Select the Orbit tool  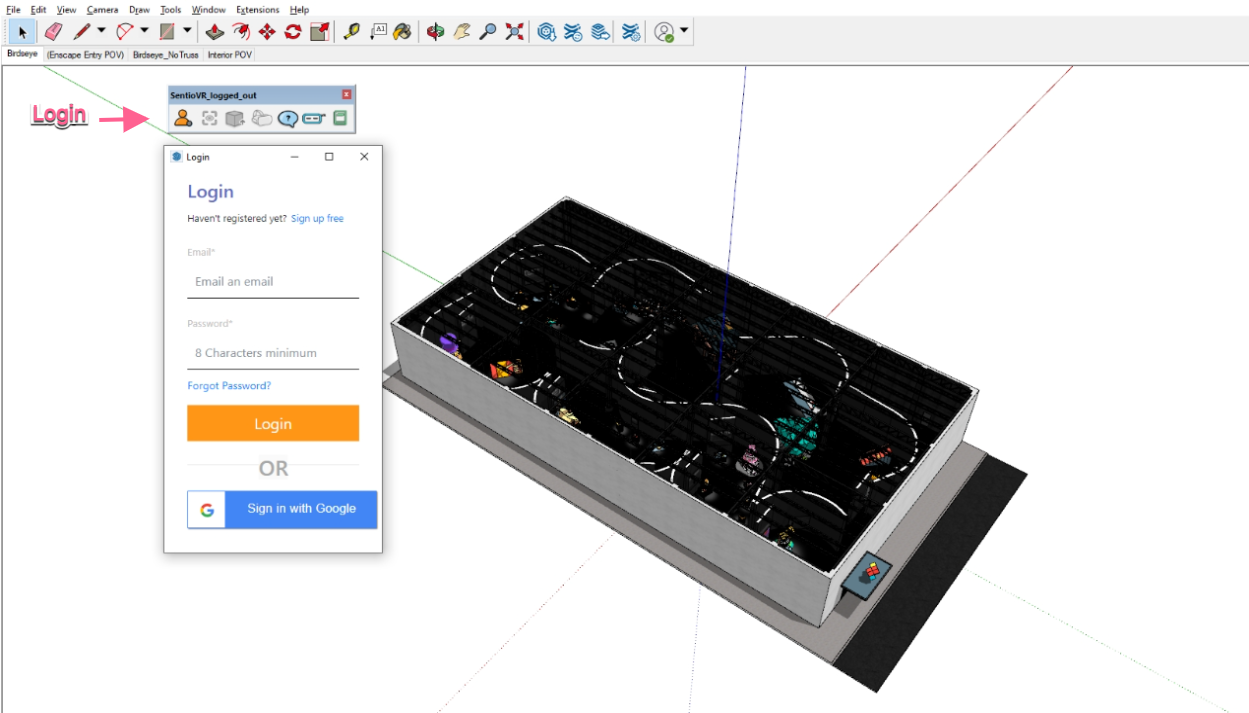435,32
